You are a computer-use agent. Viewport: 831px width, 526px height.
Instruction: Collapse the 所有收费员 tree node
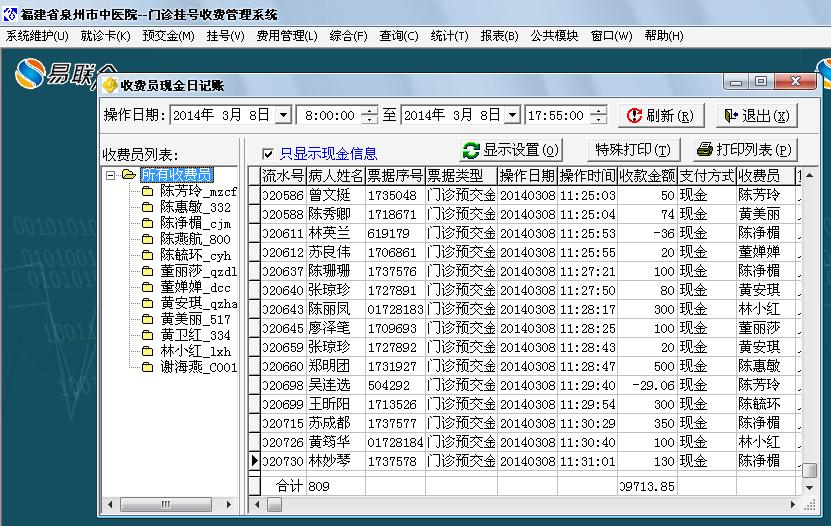point(110,175)
